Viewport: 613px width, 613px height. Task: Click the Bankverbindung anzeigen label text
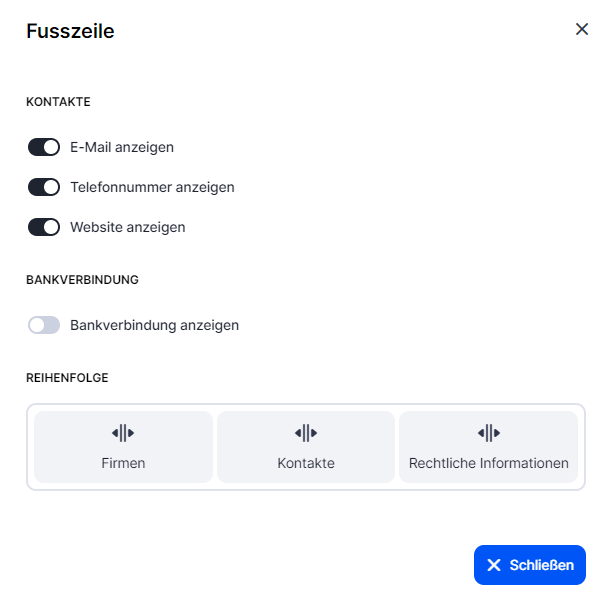(x=154, y=325)
